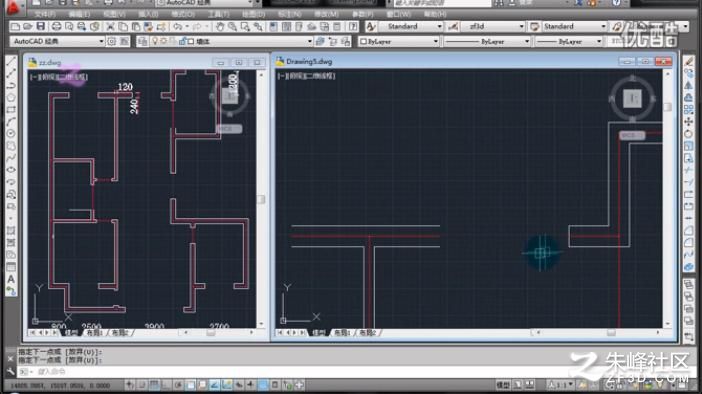This screenshot has height=394, width=702.
Task: Click the Erase modify tool
Action: 689,61
